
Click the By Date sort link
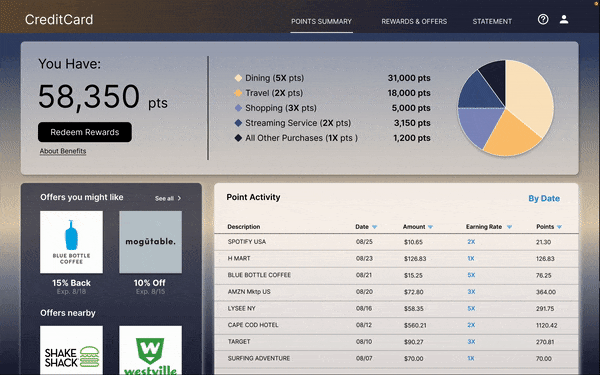click(x=544, y=198)
